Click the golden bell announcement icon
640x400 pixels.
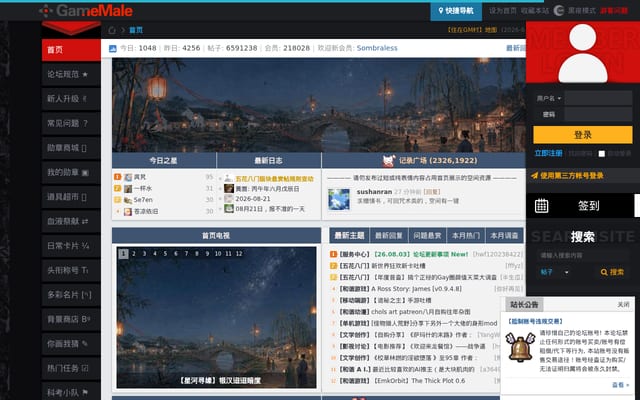click(x=520, y=347)
